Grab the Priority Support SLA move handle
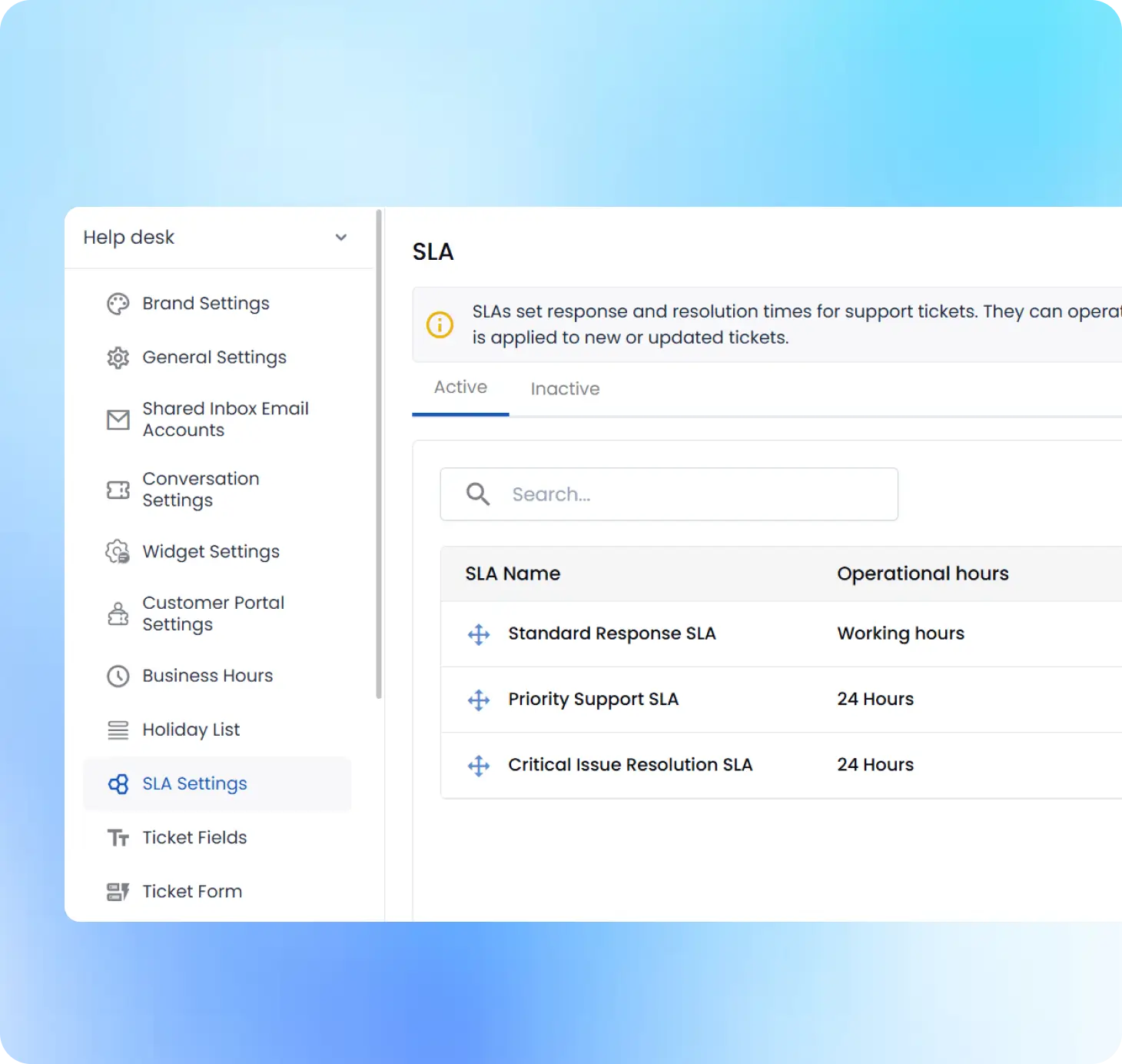The image size is (1122, 1064). pos(479,700)
